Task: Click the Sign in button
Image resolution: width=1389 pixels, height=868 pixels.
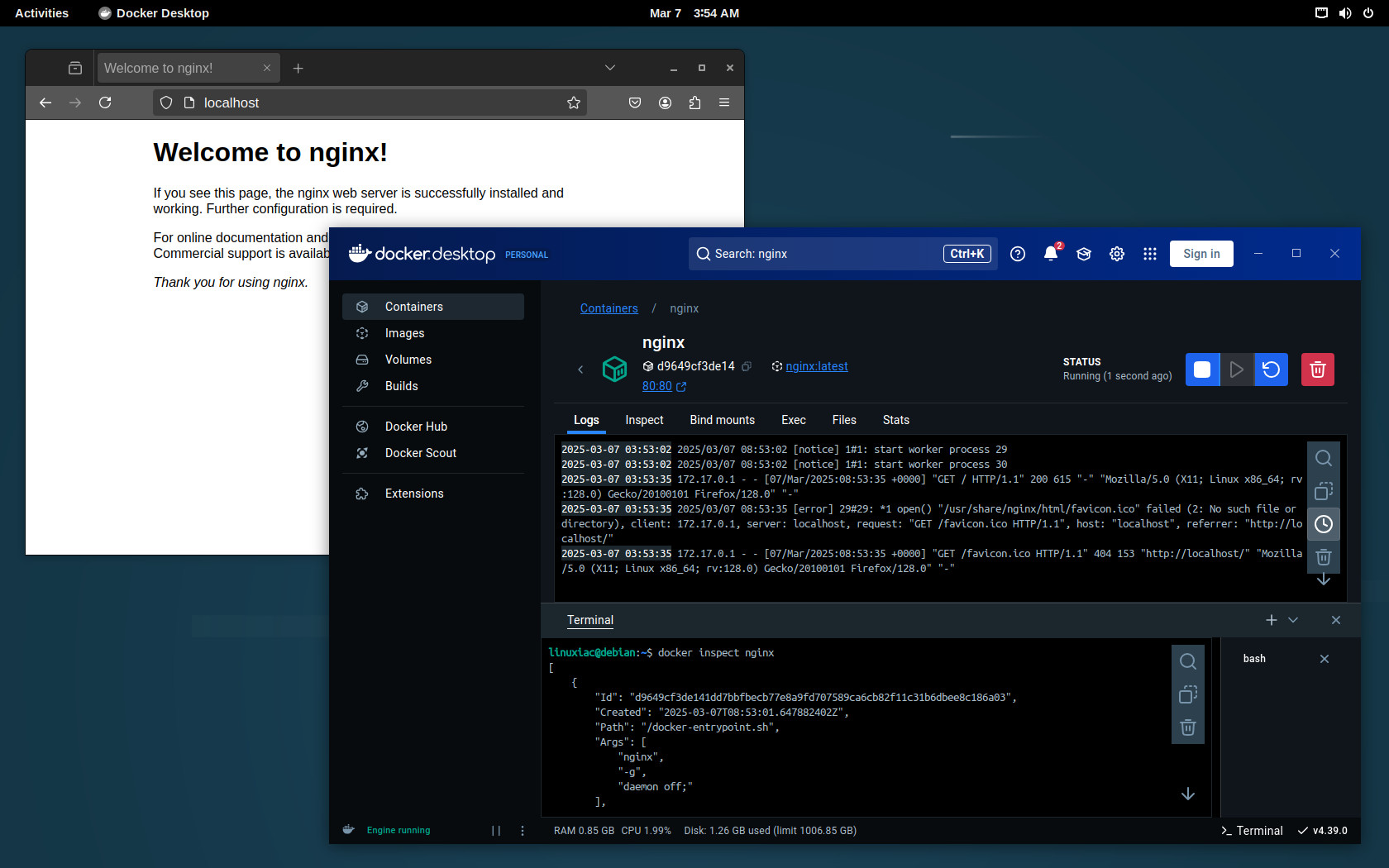Action: [1201, 254]
